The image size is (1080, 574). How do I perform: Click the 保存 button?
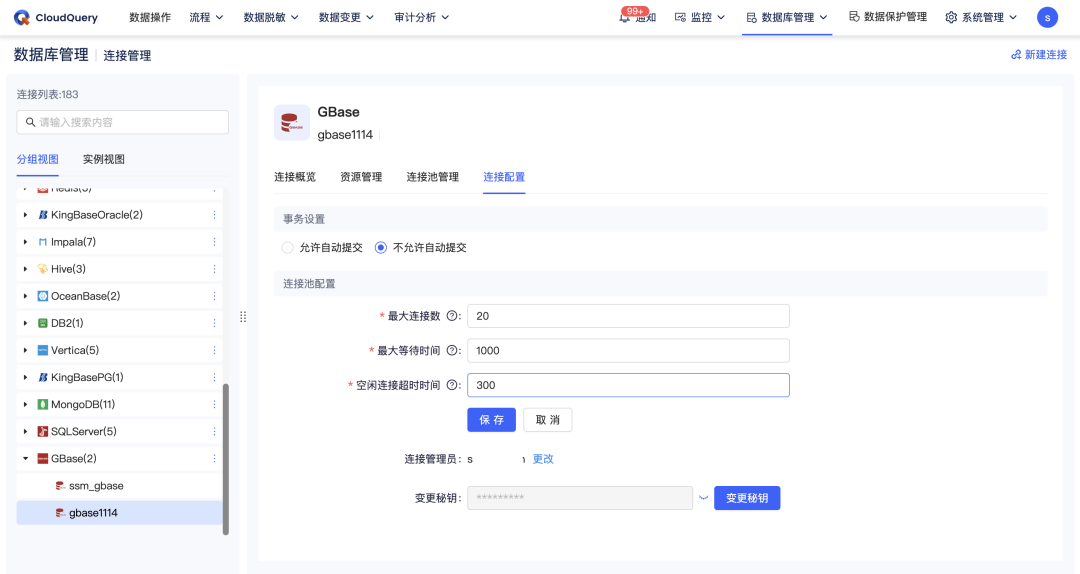pos(492,420)
